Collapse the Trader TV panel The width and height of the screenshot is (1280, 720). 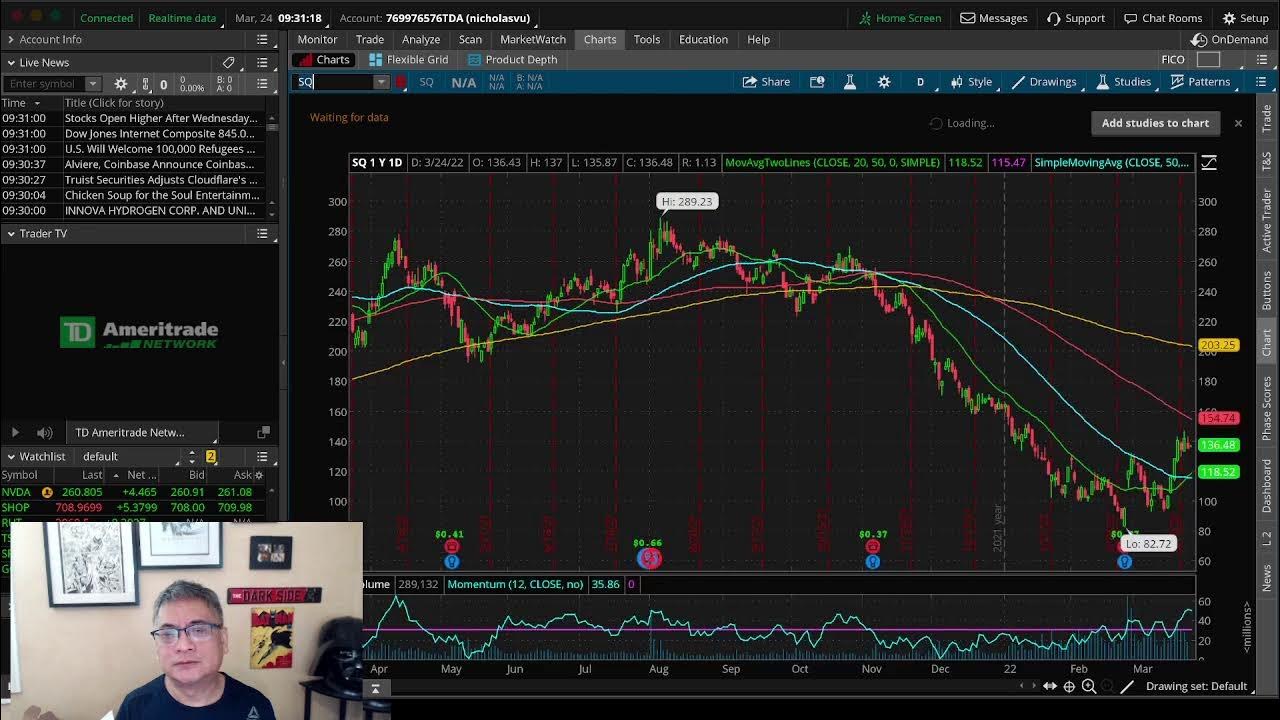[x=10, y=233]
